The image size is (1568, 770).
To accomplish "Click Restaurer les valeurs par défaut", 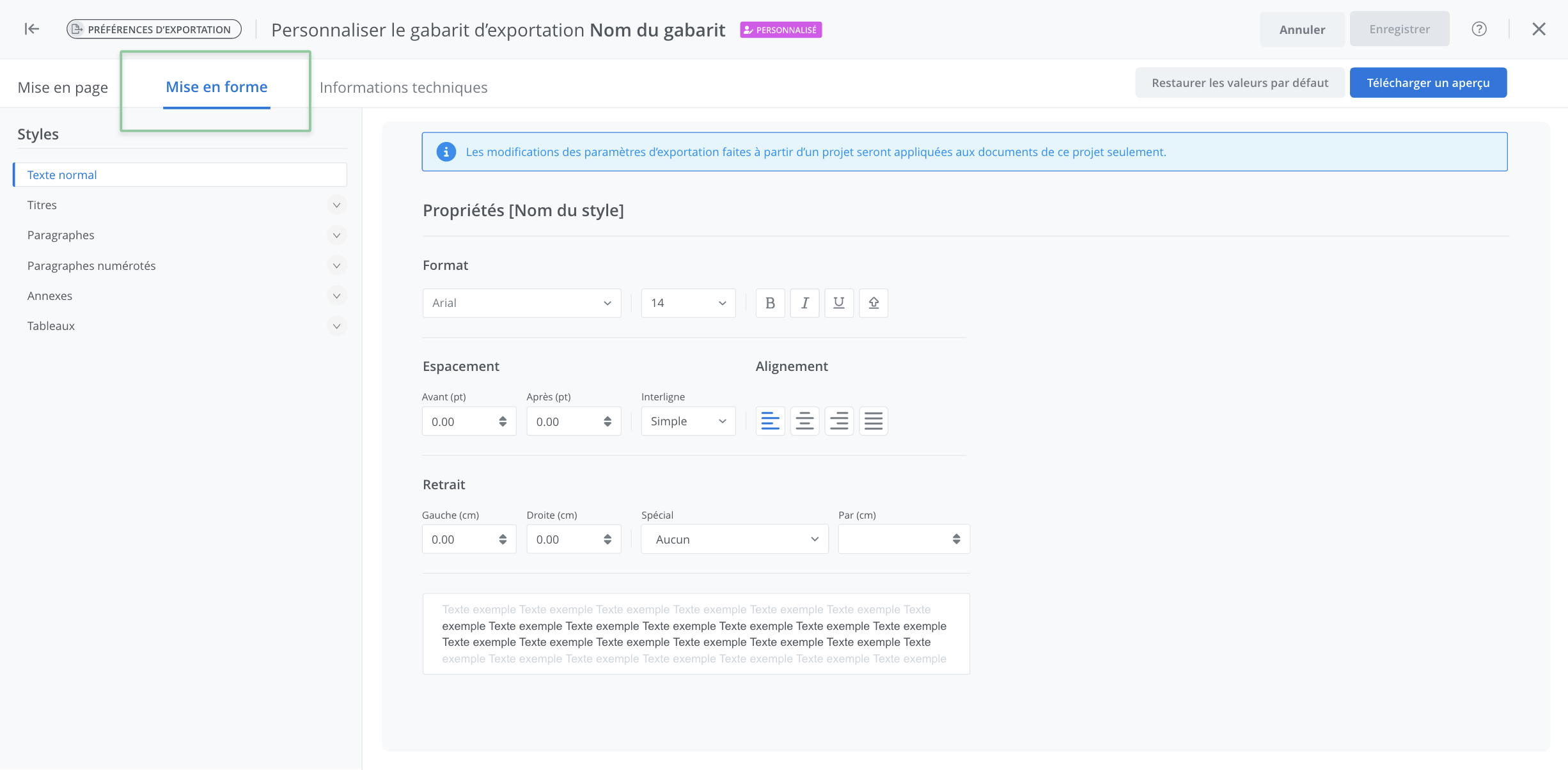I will point(1239,83).
